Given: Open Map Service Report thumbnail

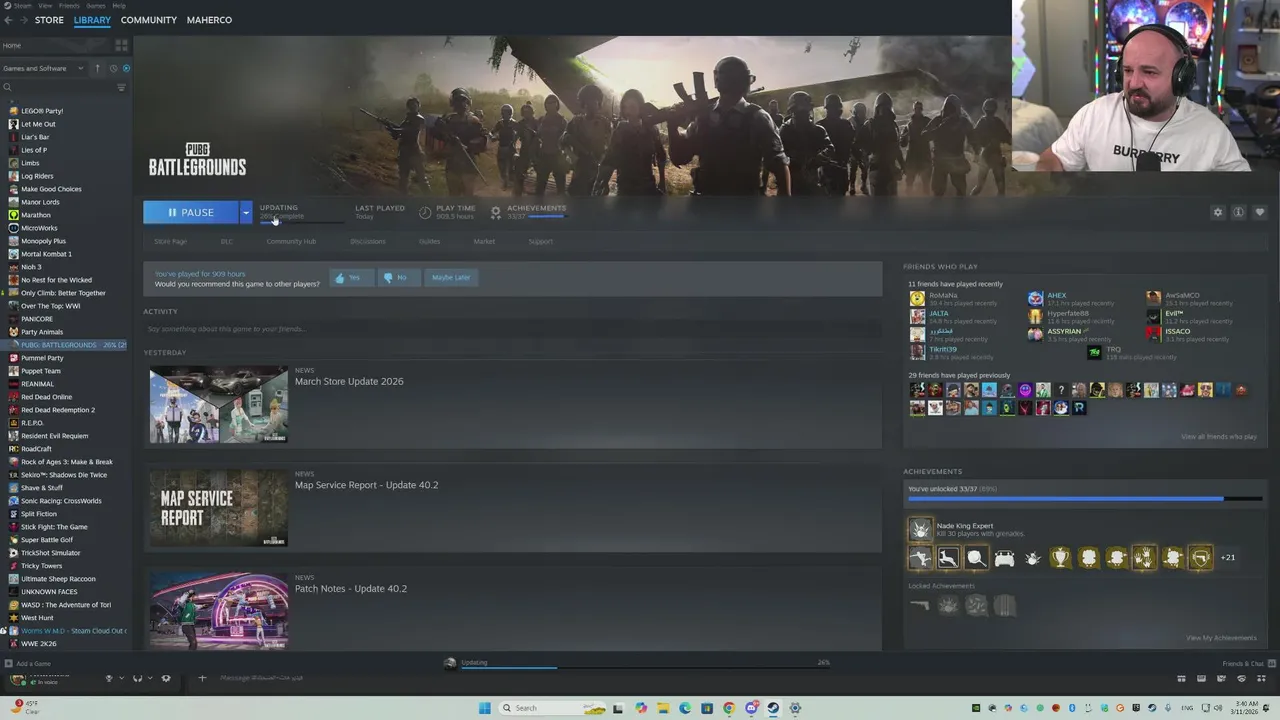Looking at the screenshot, I should [x=219, y=508].
